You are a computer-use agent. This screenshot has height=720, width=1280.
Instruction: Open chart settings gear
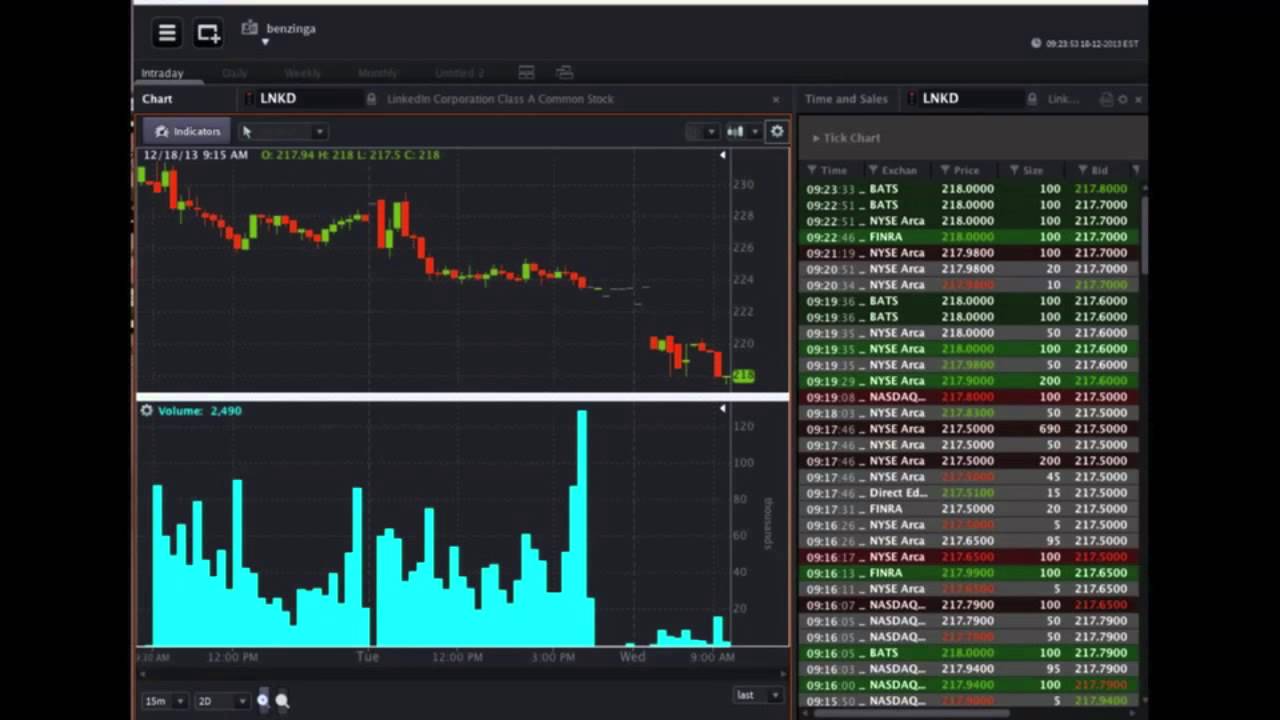tap(777, 131)
